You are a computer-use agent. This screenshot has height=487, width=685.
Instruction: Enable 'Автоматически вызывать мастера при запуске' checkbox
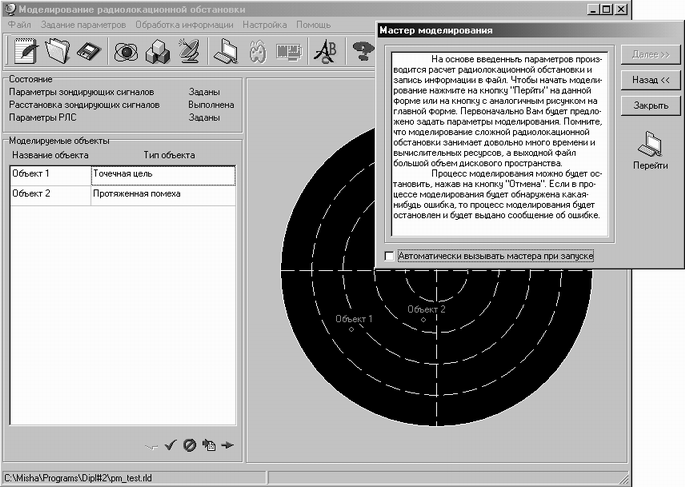pyautogui.click(x=389, y=257)
